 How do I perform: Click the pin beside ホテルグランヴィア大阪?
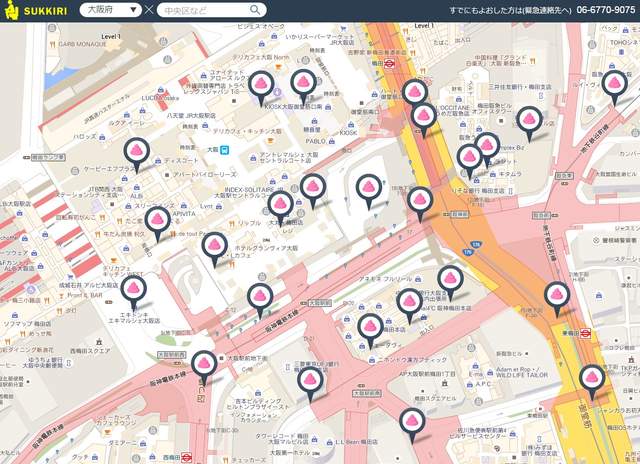tap(213, 244)
